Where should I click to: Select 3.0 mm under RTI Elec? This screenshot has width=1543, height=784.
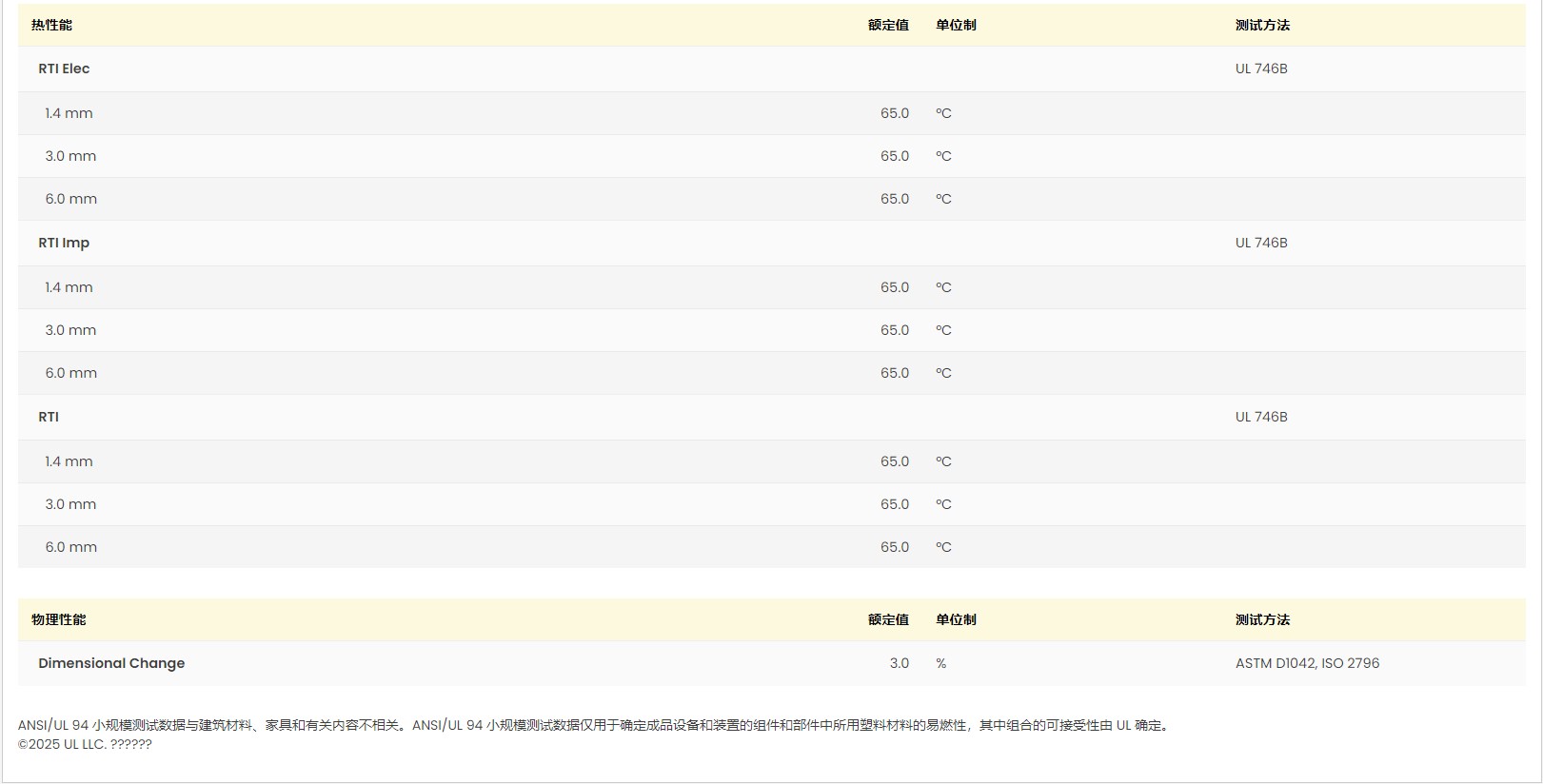click(x=70, y=156)
